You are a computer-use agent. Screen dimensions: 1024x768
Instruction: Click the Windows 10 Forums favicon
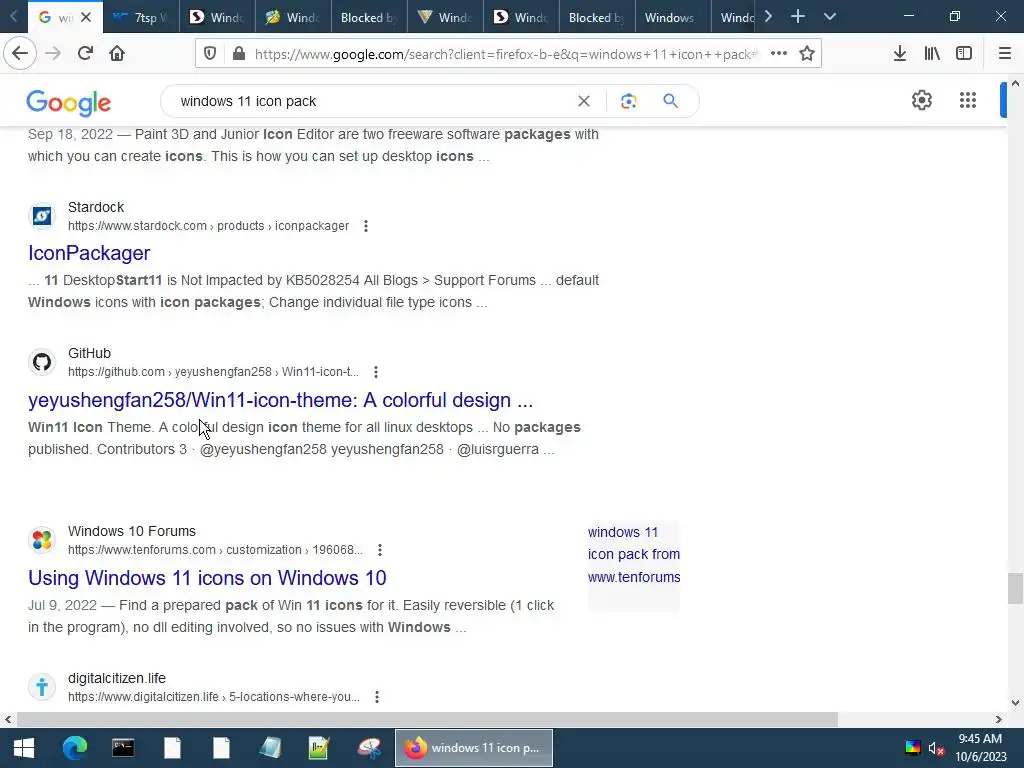point(42,540)
